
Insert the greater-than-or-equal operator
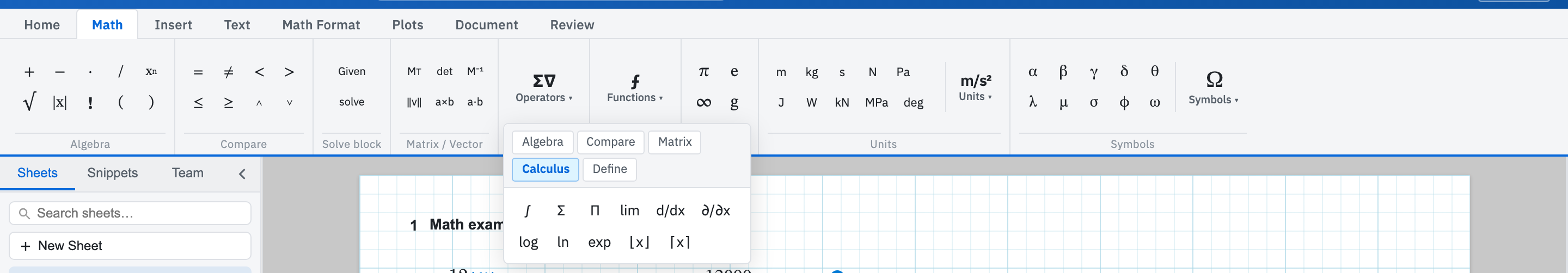[228, 102]
